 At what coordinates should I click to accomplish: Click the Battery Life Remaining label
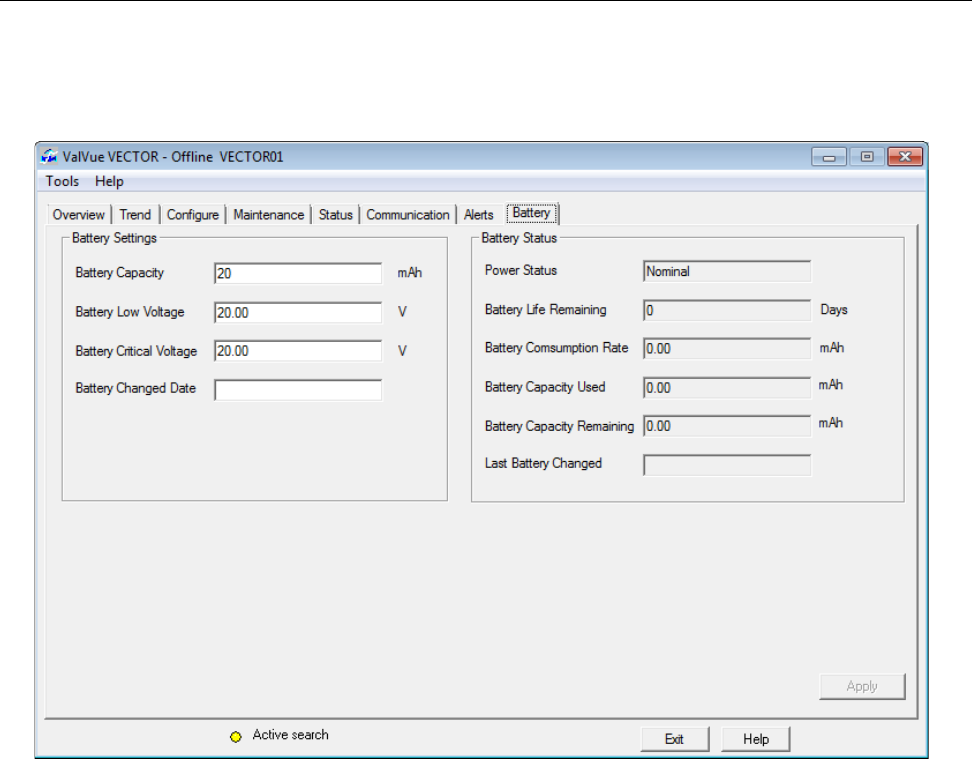point(546,309)
